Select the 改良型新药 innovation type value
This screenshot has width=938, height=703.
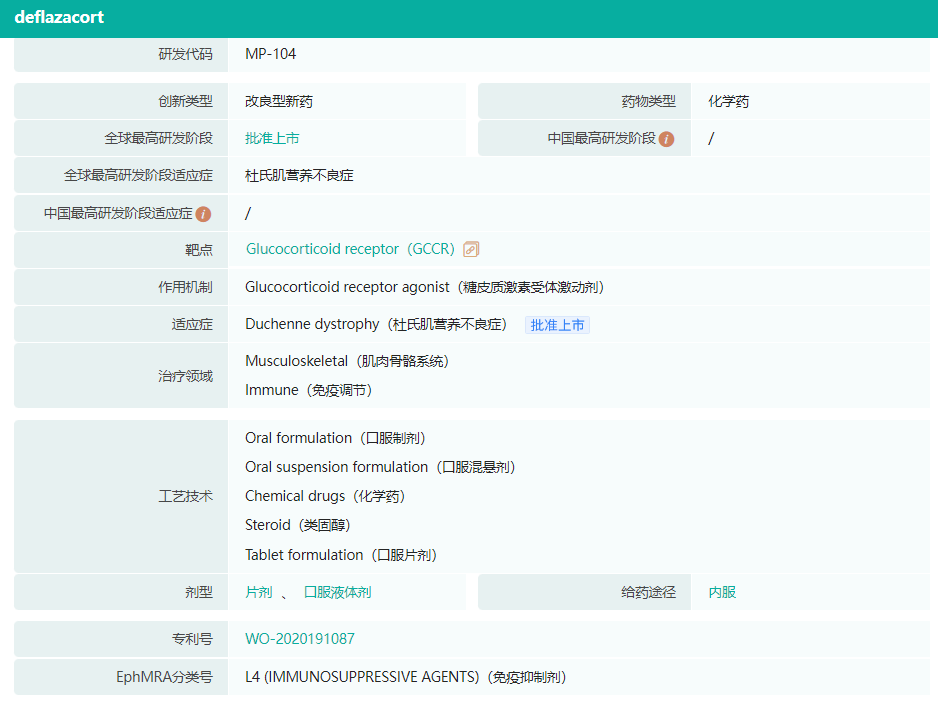[x=279, y=101]
